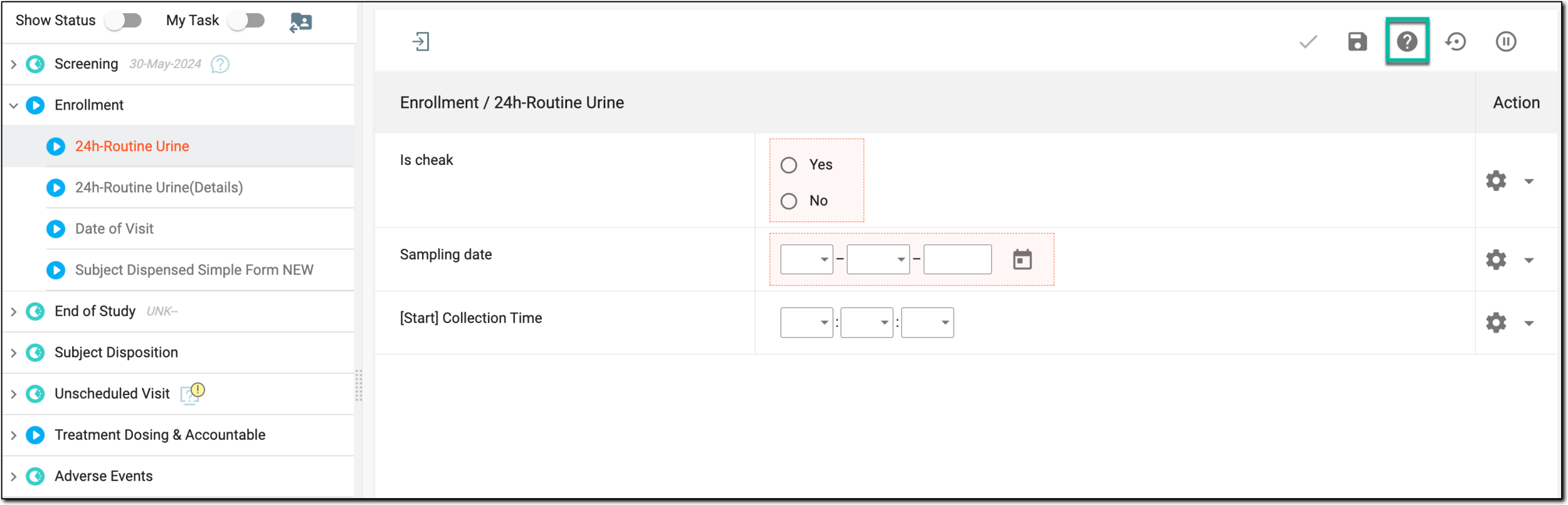This screenshot has height=505, width=1568.
Task: Select the Subject Disposition label
Action: (x=117, y=353)
